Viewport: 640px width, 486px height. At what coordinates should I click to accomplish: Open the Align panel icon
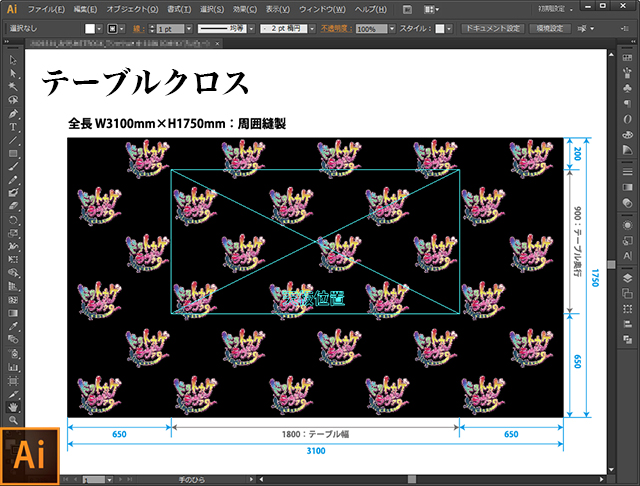pyautogui.click(x=627, y=324)
